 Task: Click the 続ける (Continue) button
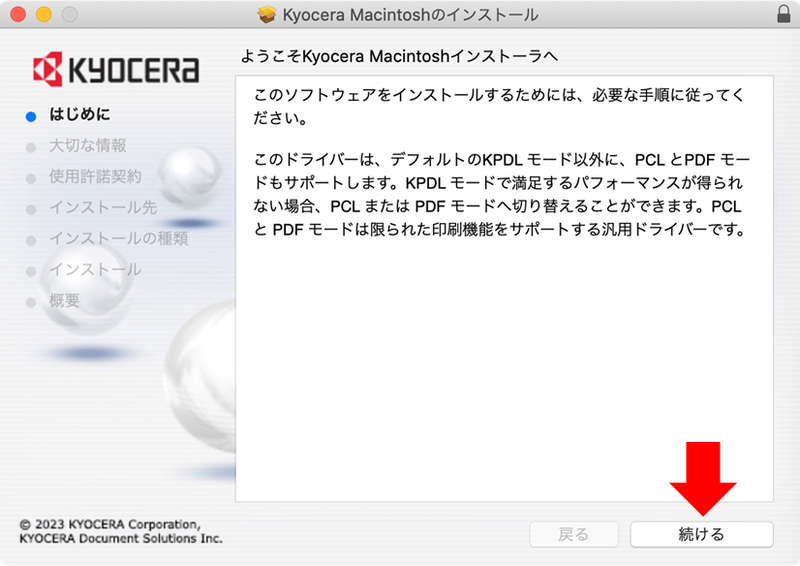click(702, 534)
